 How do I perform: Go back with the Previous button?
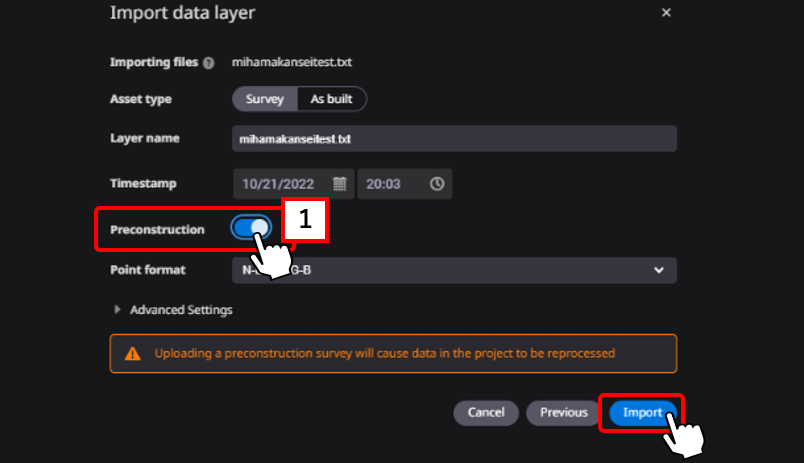(563, 412)
